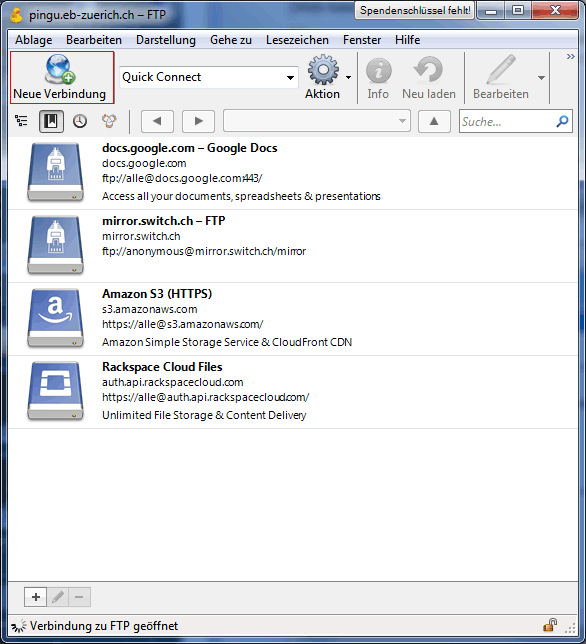Viewport: 586px width, 644px height.
Task: Maximize the Cyberduck window
Action: 518,11
